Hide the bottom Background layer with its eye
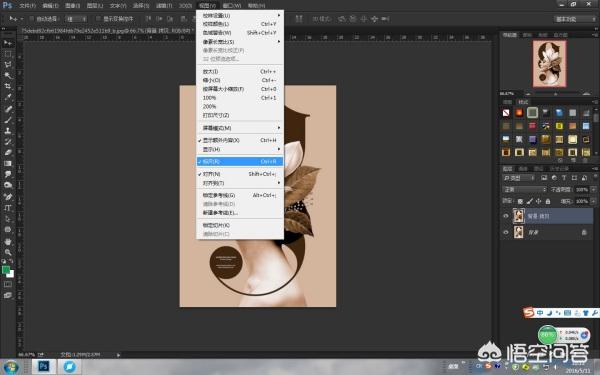Screen dimensions: 600x375 point(506,232)
